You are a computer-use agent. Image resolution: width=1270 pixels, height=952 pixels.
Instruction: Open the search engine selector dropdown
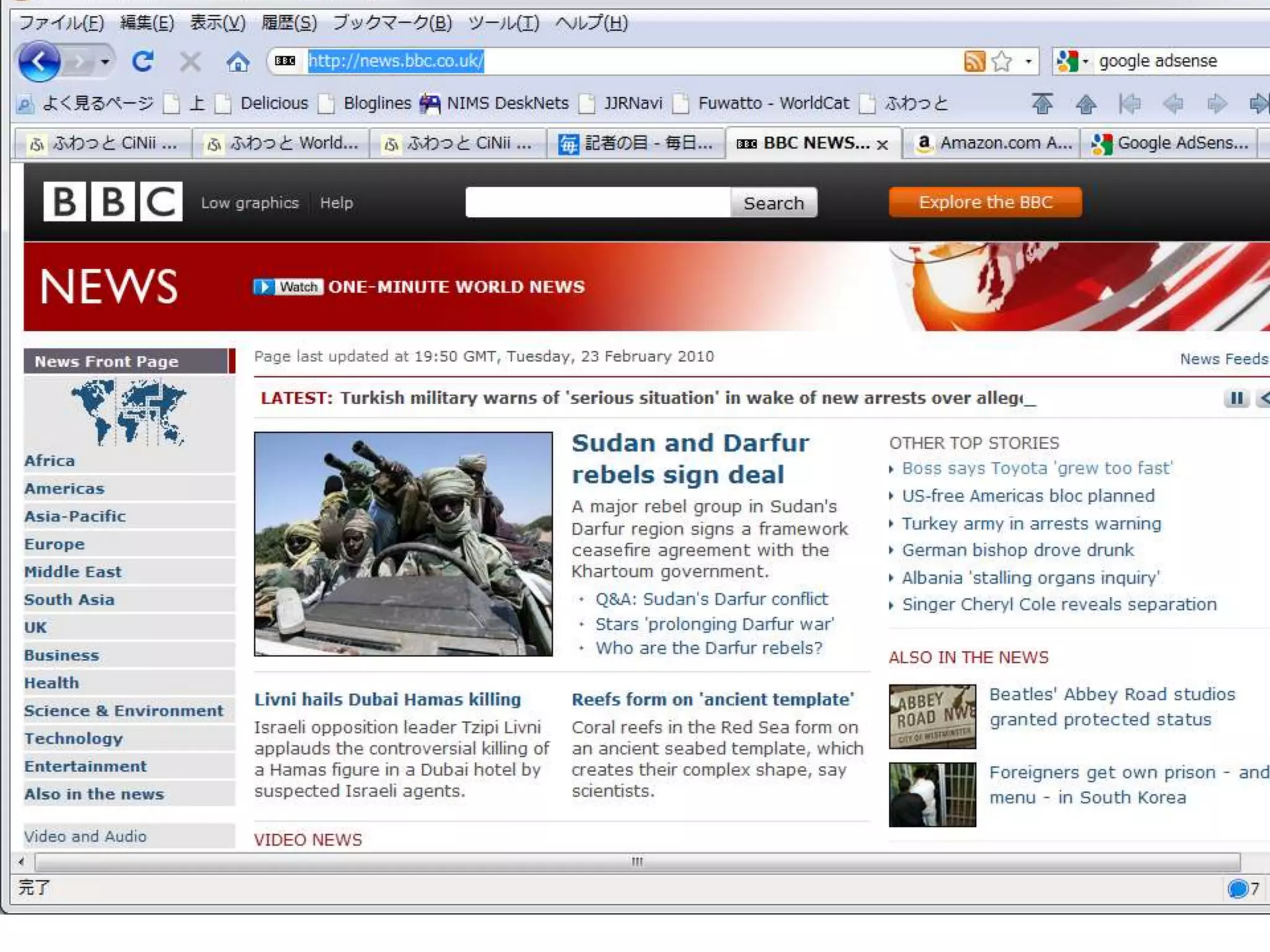click(x=1085, y=61)
